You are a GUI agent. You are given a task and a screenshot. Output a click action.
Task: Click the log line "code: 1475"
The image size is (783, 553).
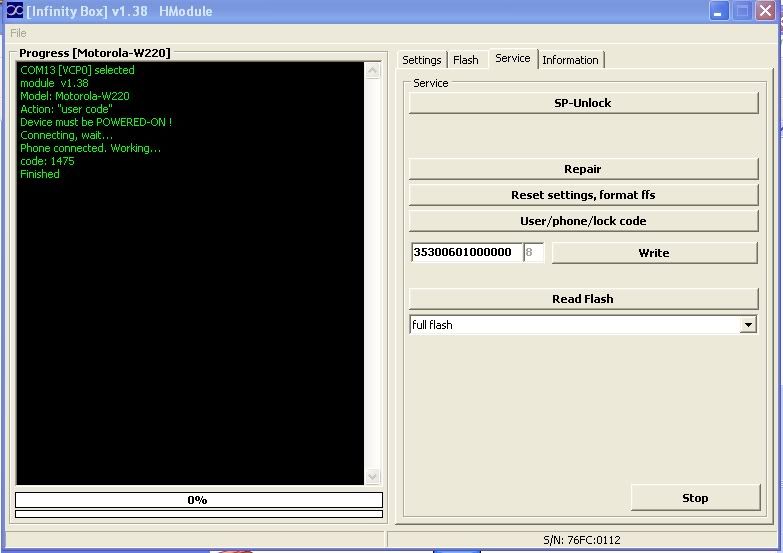(x=47, y=161)
